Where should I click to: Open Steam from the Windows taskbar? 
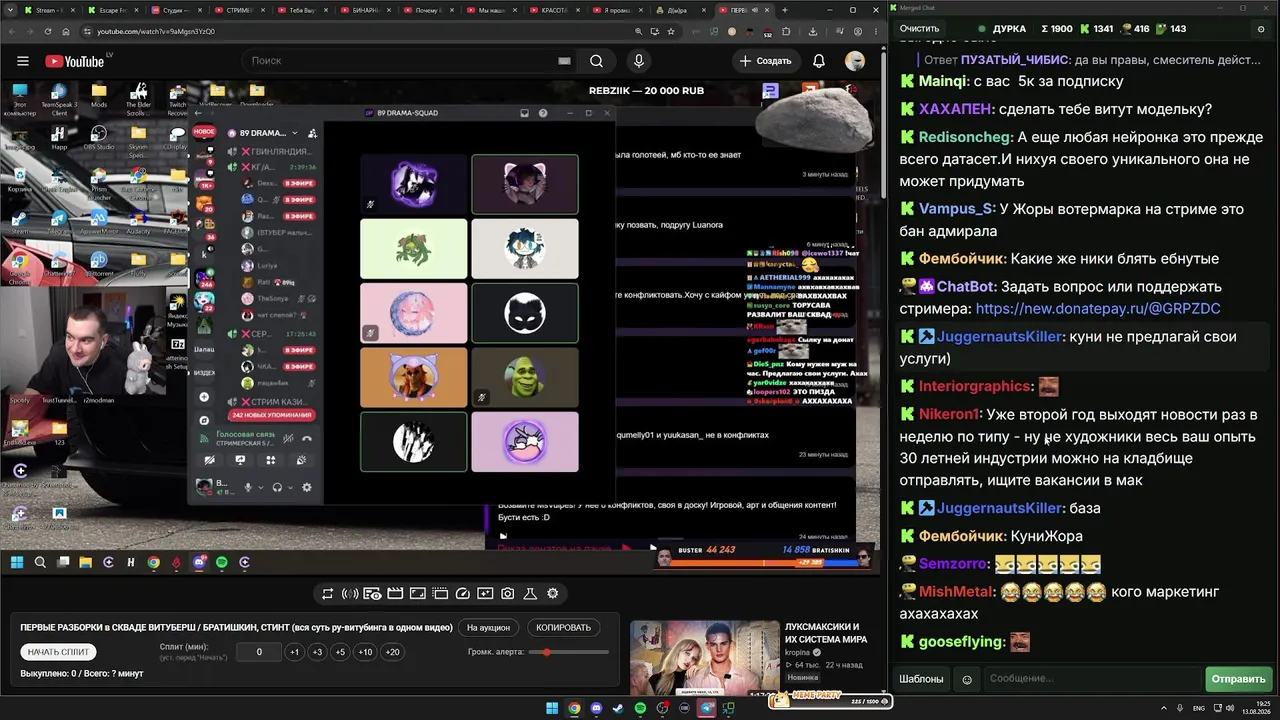[x=618, y=709]
